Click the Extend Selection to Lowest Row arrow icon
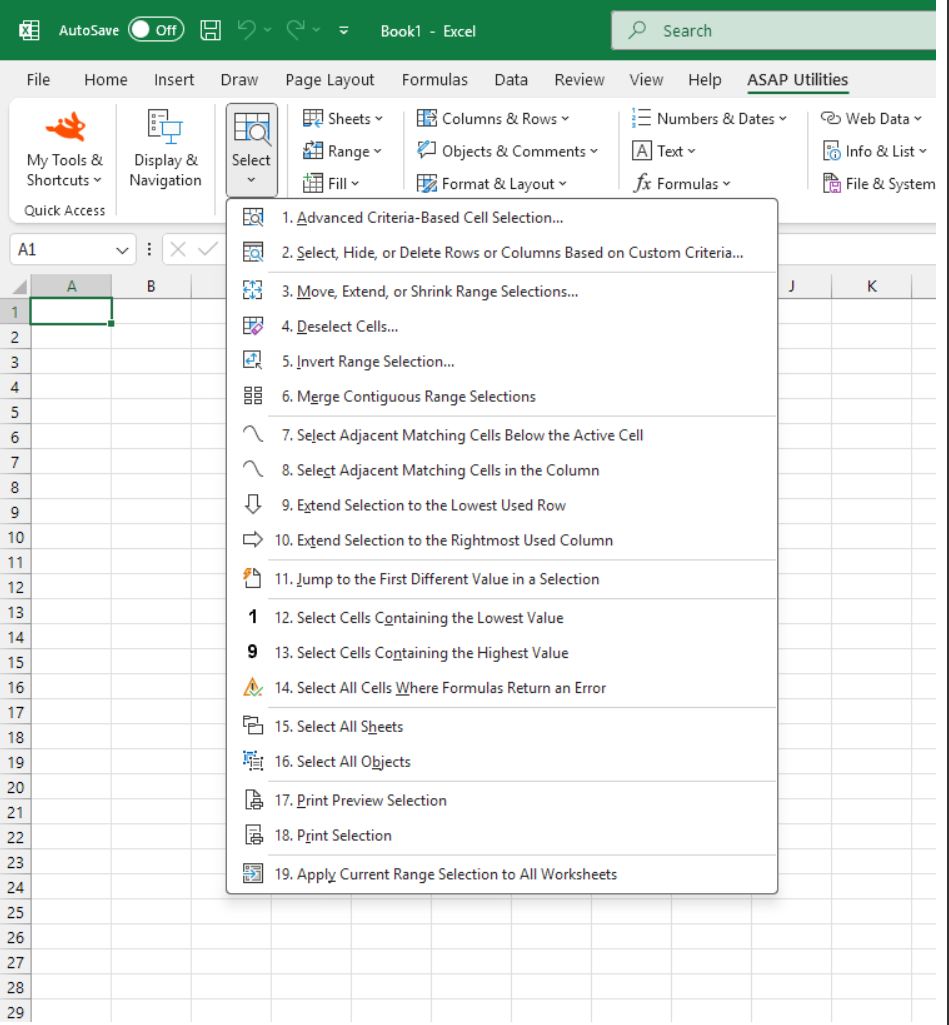Viewport: 949px width, 1025px height. tap(253, 505)
